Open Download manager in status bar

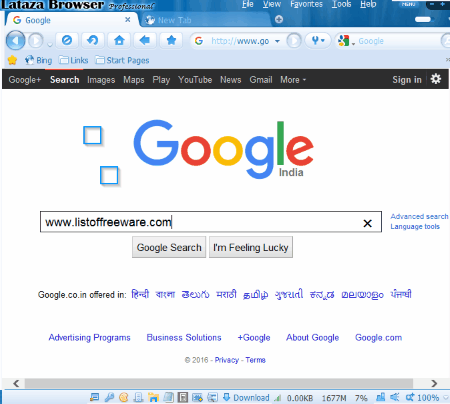(246, 397)
